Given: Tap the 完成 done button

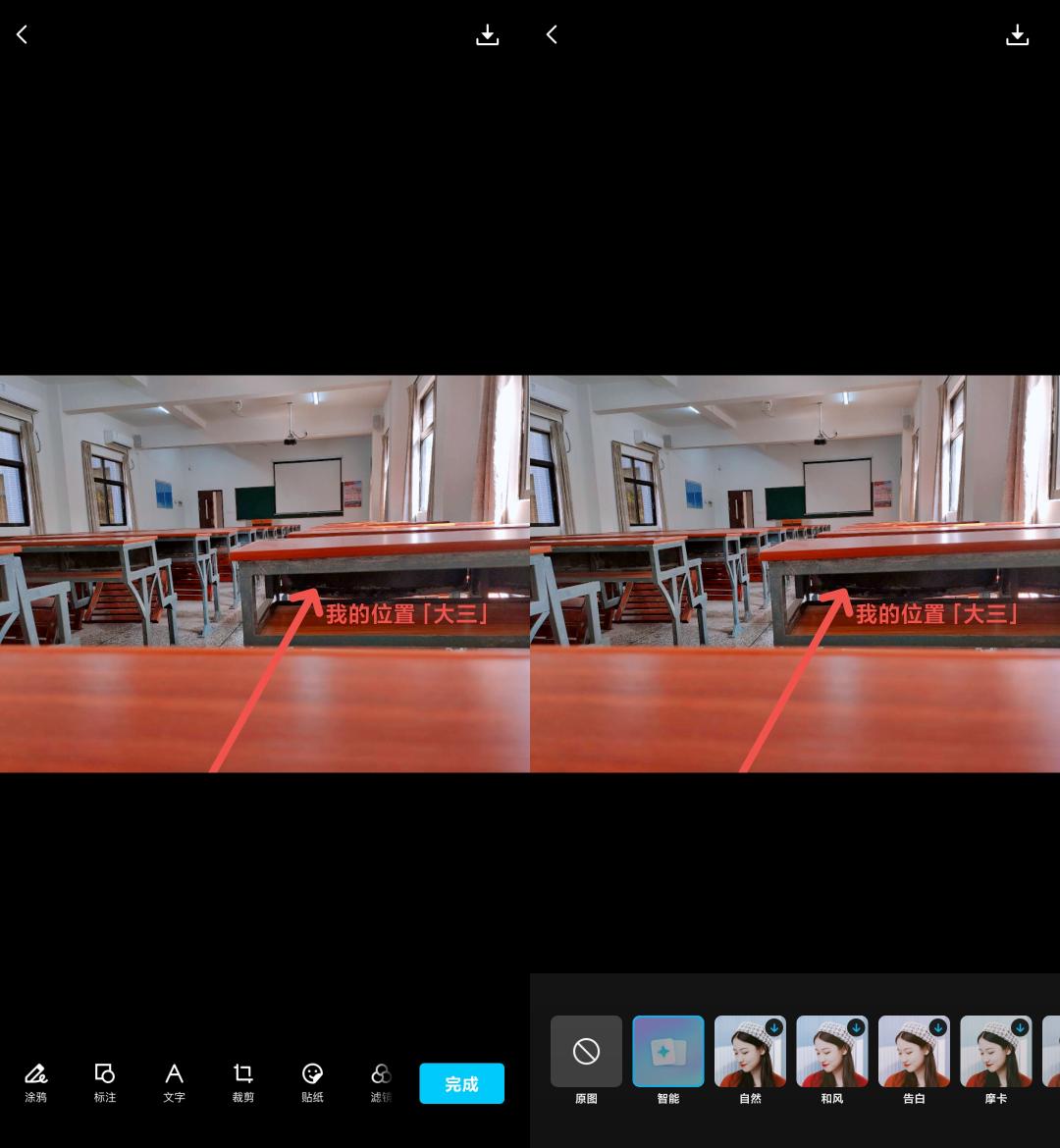Looking at the screenshot, I should coord(461,1083).
